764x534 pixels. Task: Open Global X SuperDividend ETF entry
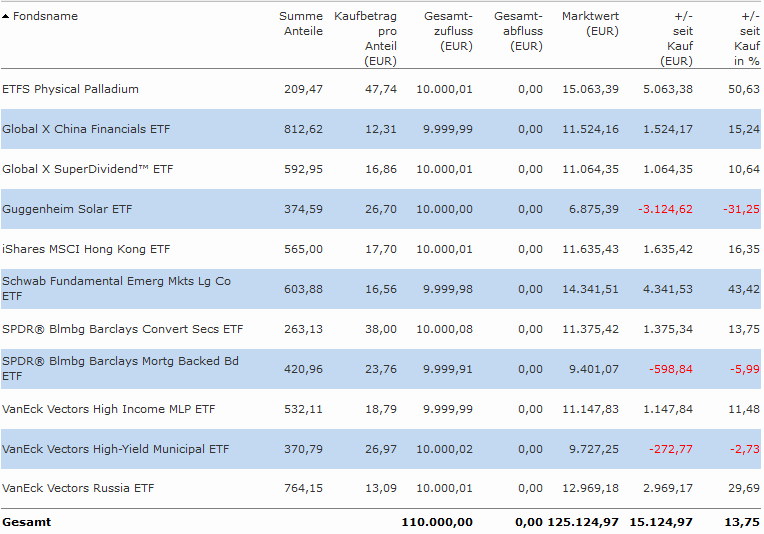coord(88,169)
